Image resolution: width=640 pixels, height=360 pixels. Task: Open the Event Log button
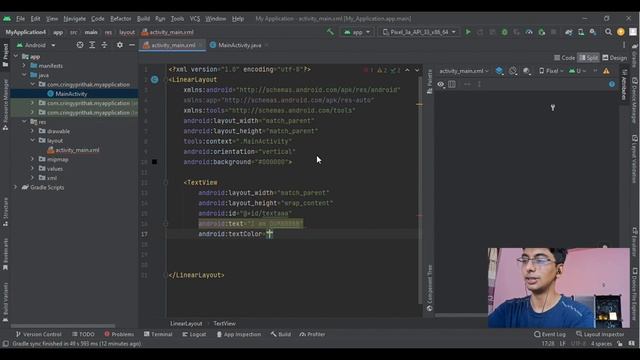[550, 334]
